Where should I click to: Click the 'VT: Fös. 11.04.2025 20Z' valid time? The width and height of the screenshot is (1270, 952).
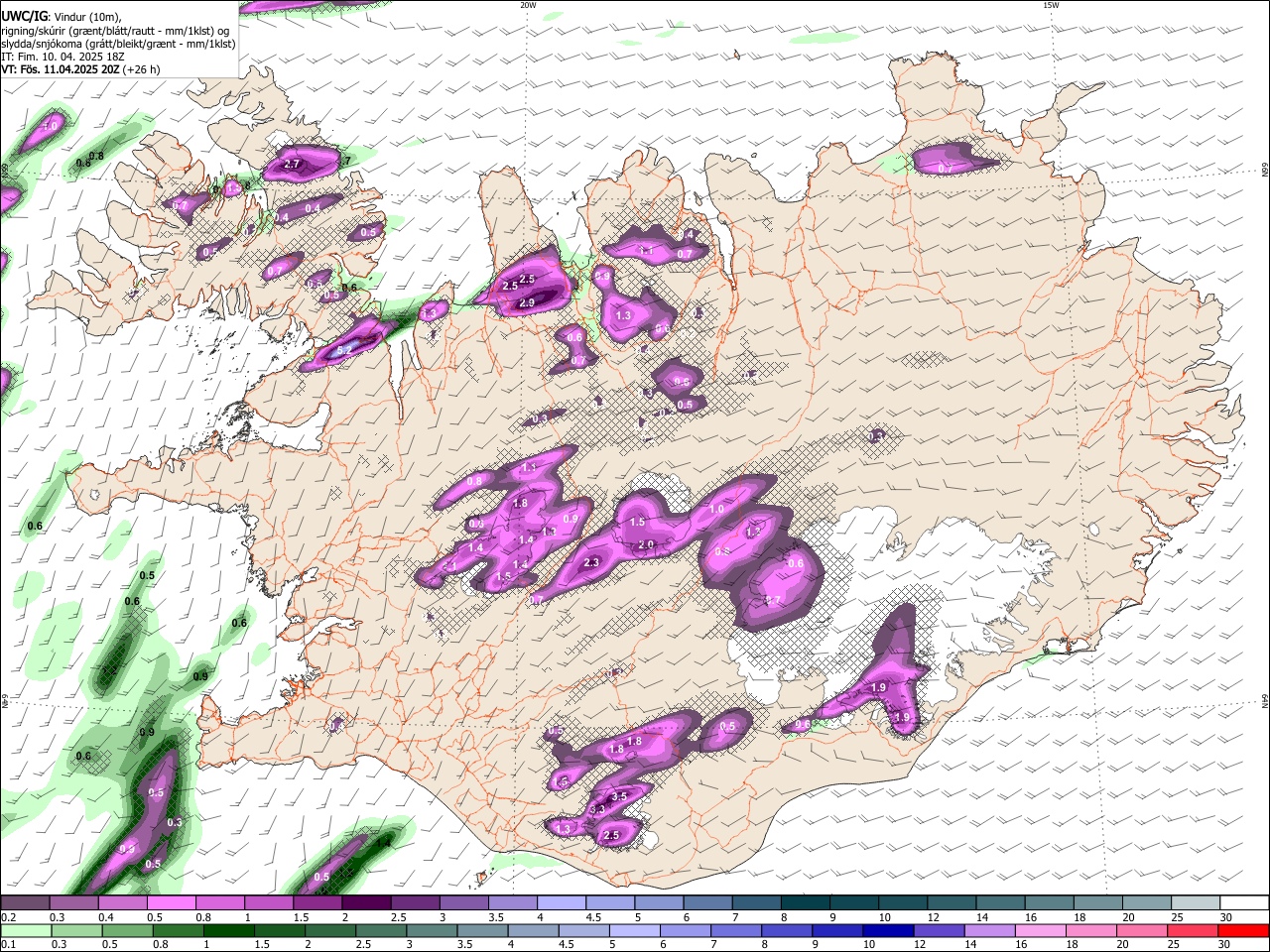click(x=62, y=69)
